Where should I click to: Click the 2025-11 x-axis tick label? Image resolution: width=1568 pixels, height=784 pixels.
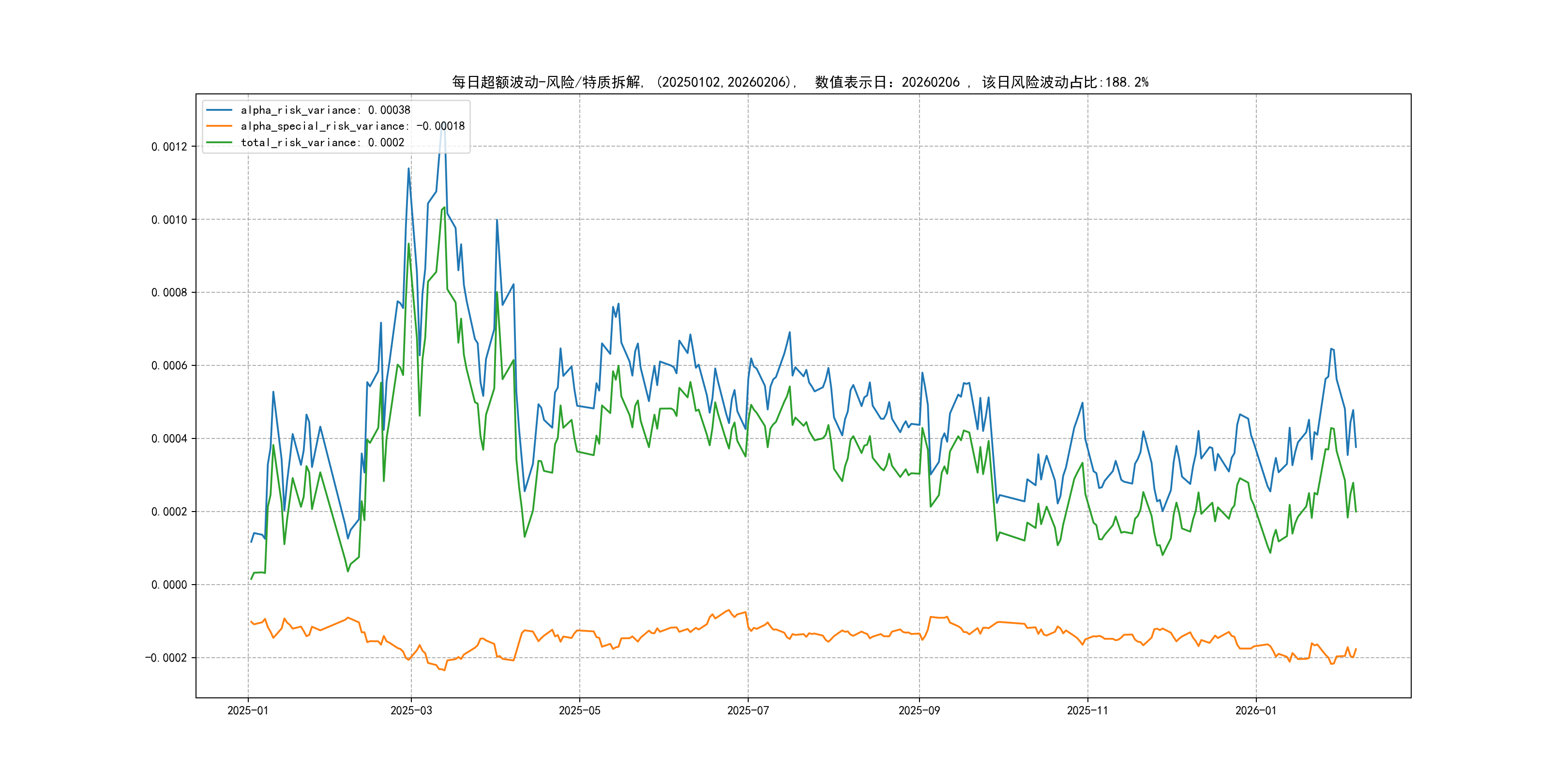click(1088, 710)
